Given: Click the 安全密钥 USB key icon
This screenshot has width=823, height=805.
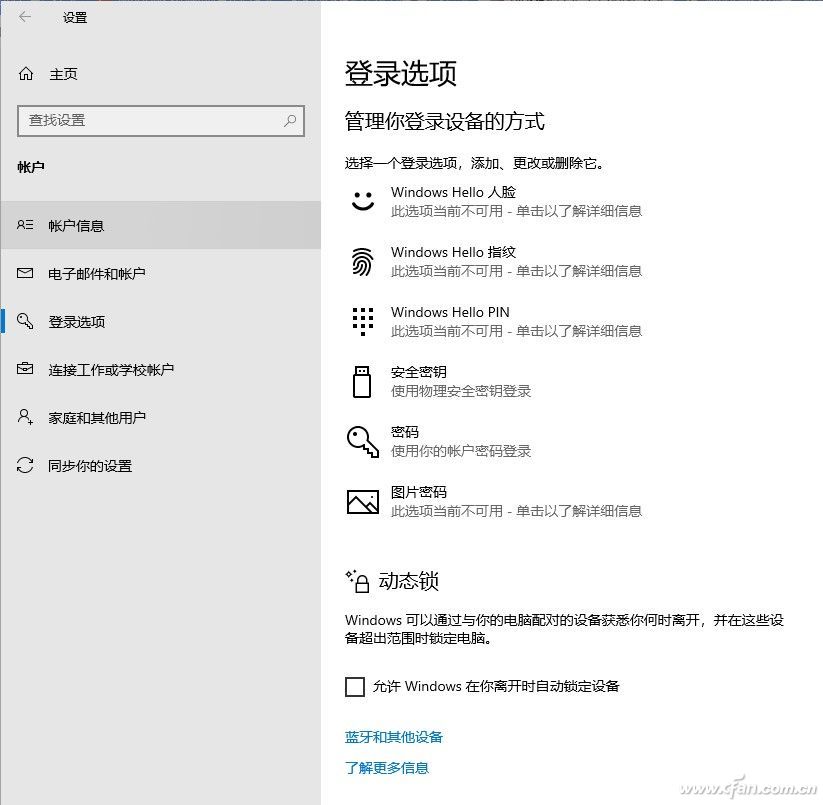Looking at the screenshot, I should click(363, 381).
